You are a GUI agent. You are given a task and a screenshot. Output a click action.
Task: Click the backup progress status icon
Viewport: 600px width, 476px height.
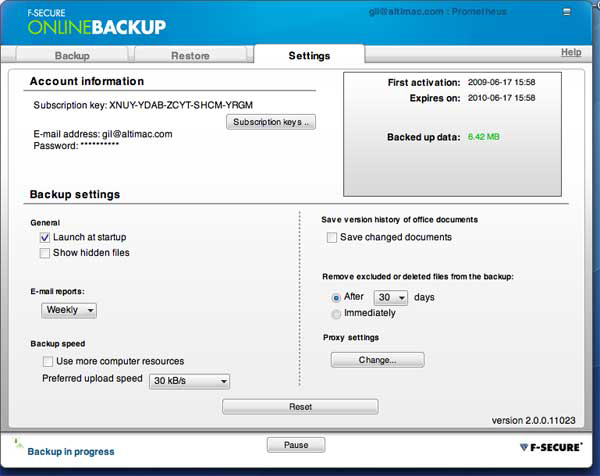click(x=18, y=444)
